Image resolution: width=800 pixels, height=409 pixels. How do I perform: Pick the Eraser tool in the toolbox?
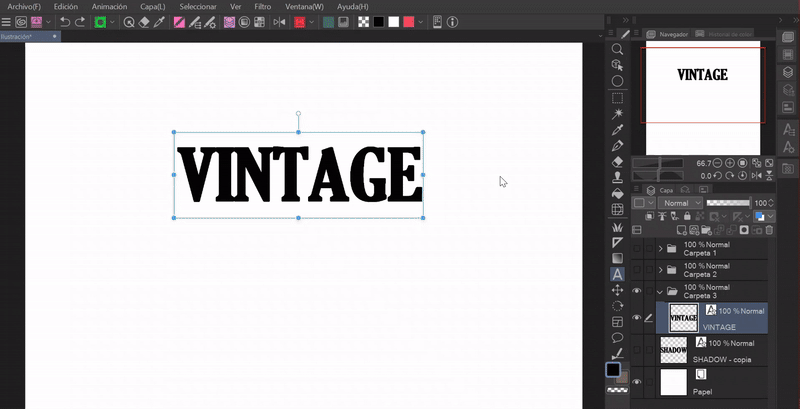pos(617,161)
